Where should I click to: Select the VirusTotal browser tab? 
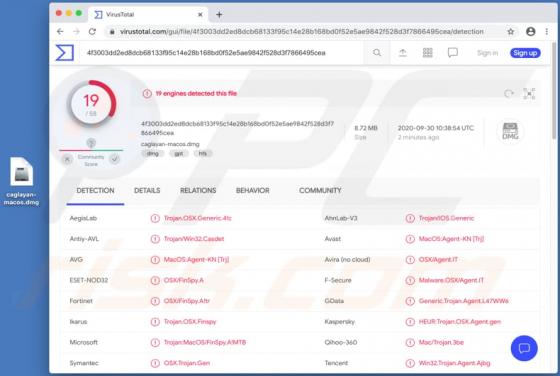pos(148,14)
